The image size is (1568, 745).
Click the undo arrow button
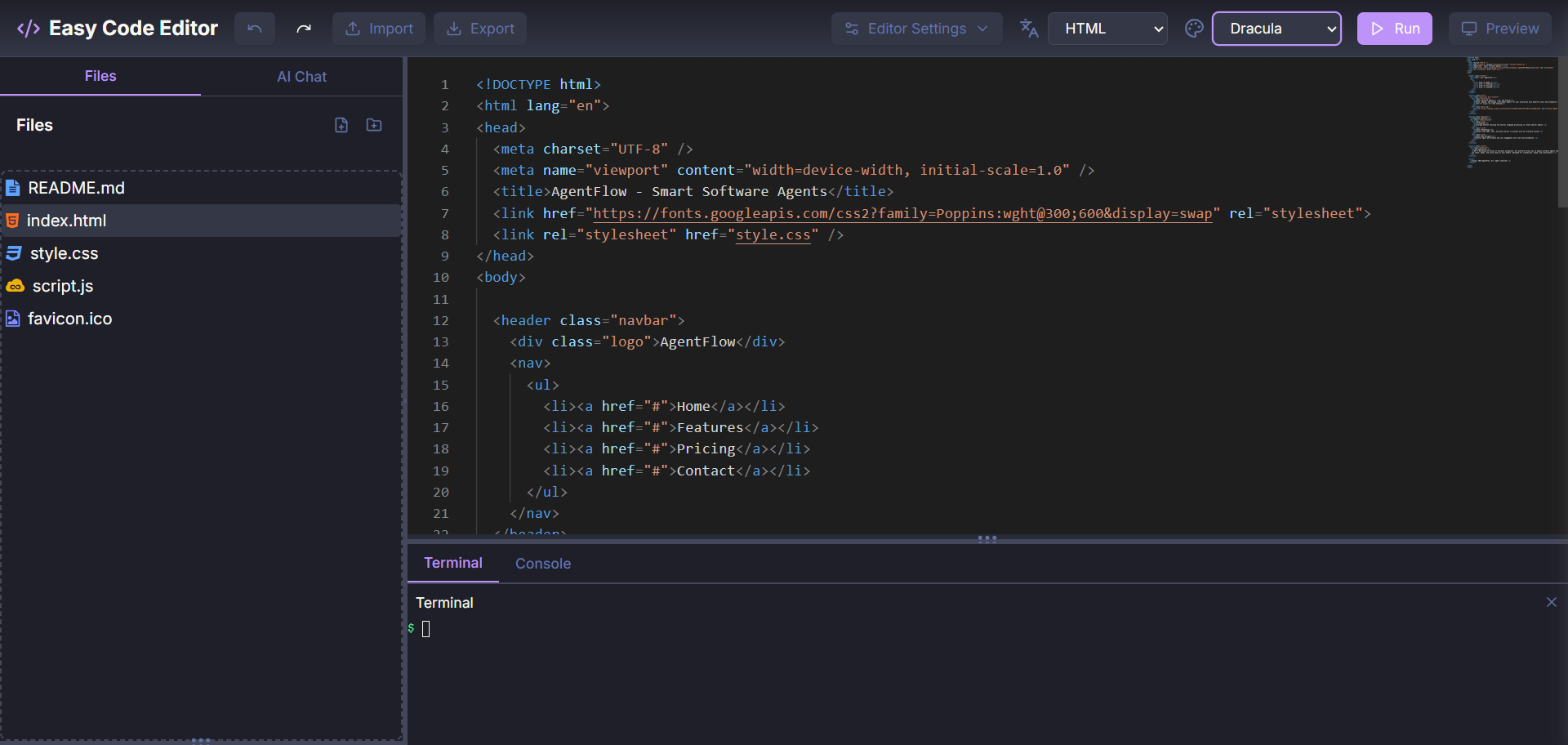[255, 29]
